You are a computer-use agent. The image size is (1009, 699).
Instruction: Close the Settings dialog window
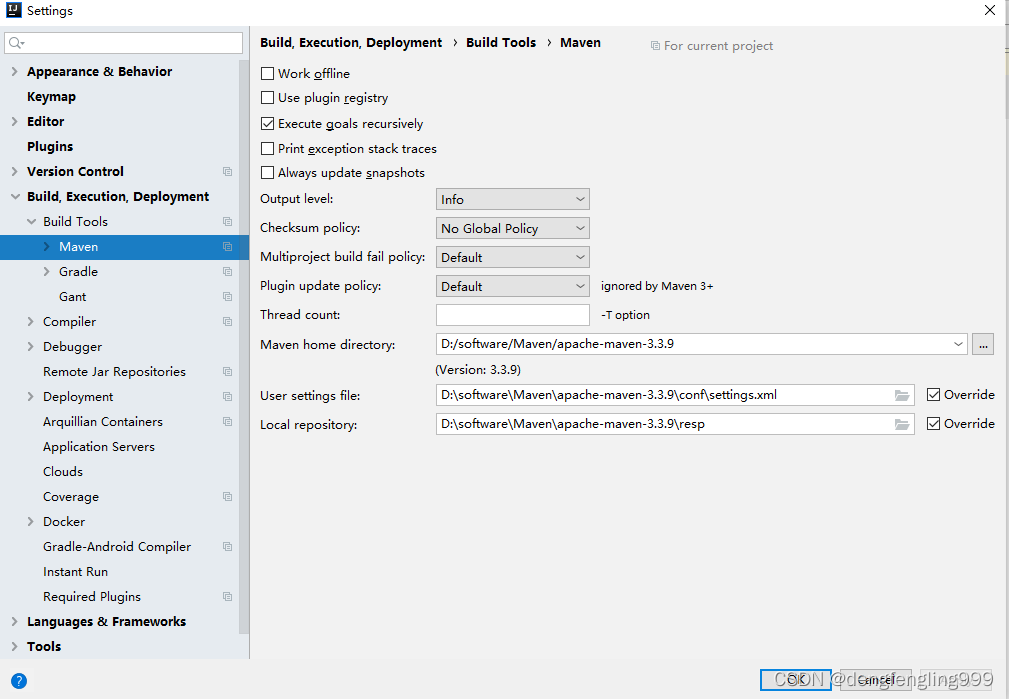pos(990,10)
